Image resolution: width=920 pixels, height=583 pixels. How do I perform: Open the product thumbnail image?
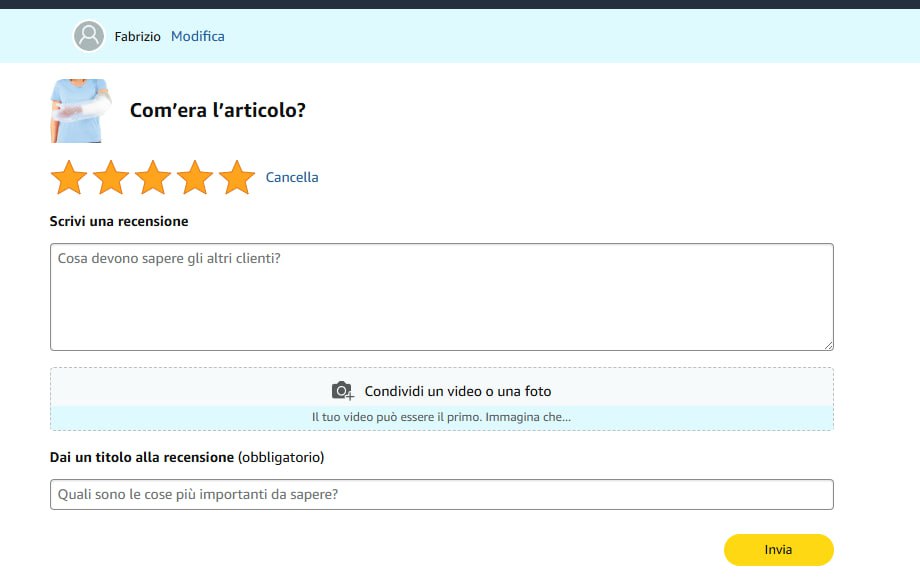(80, 111)
